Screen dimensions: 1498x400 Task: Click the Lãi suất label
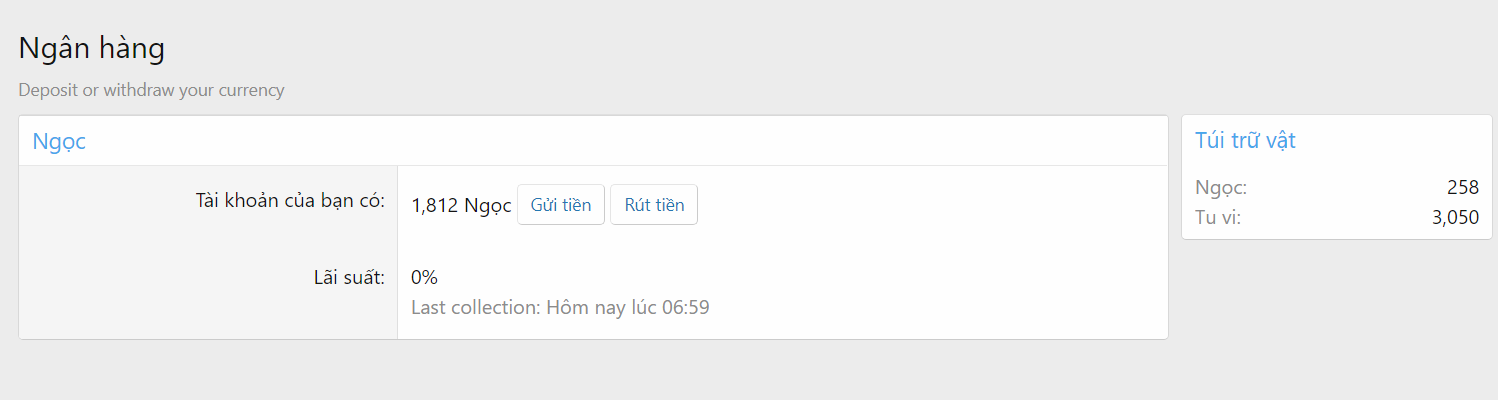(349, 277)
